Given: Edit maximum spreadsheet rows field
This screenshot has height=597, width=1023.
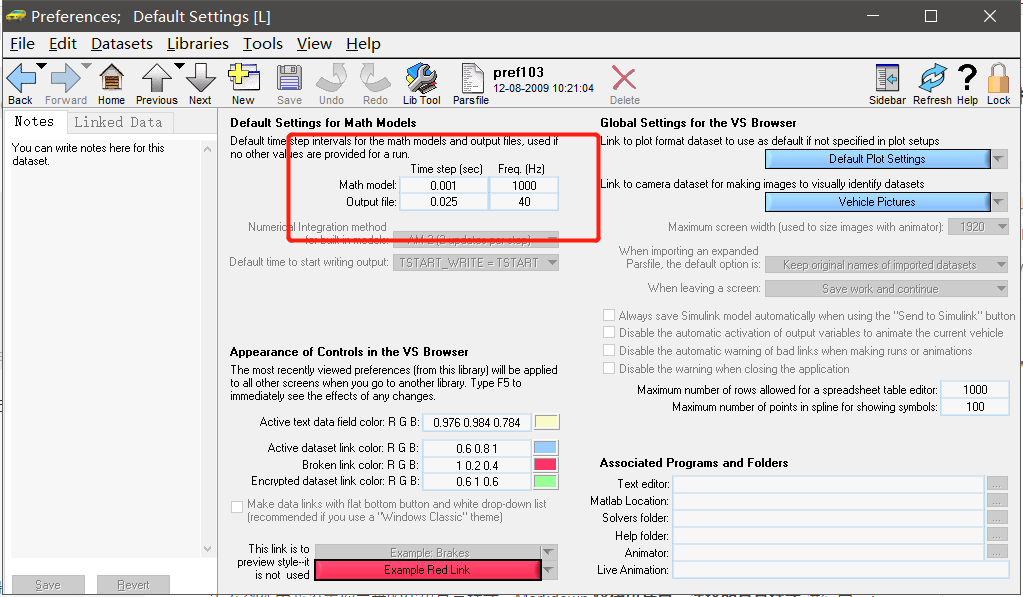Looking at the screenshot, I should coord(975,390).
